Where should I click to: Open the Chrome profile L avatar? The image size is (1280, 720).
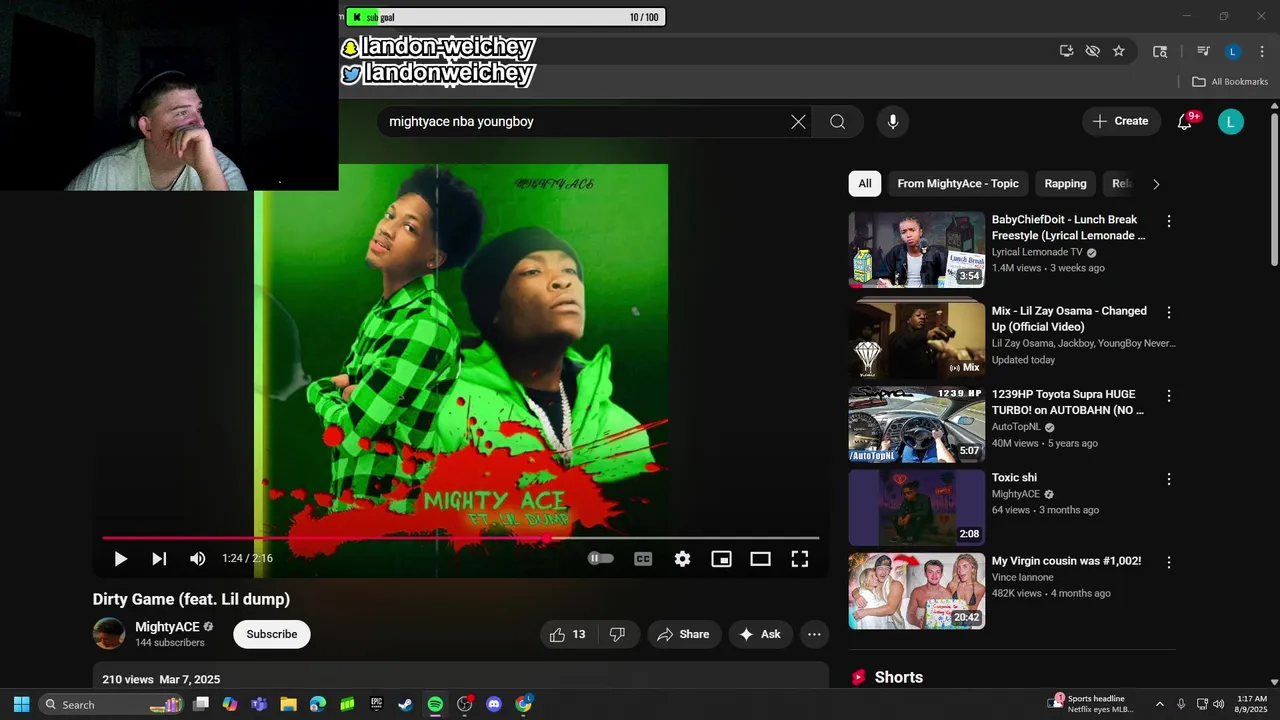pos(1233,51)
